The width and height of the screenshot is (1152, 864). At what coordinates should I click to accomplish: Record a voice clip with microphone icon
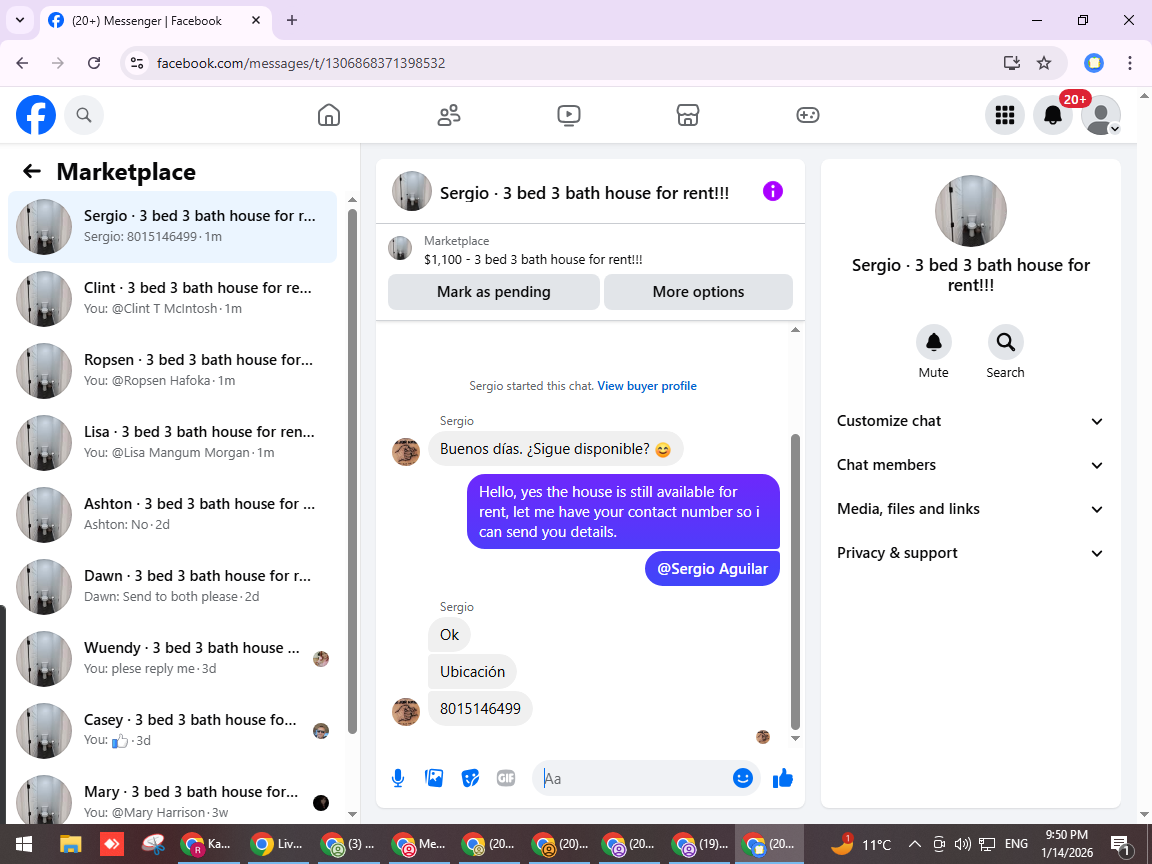[x=397, y=778]
